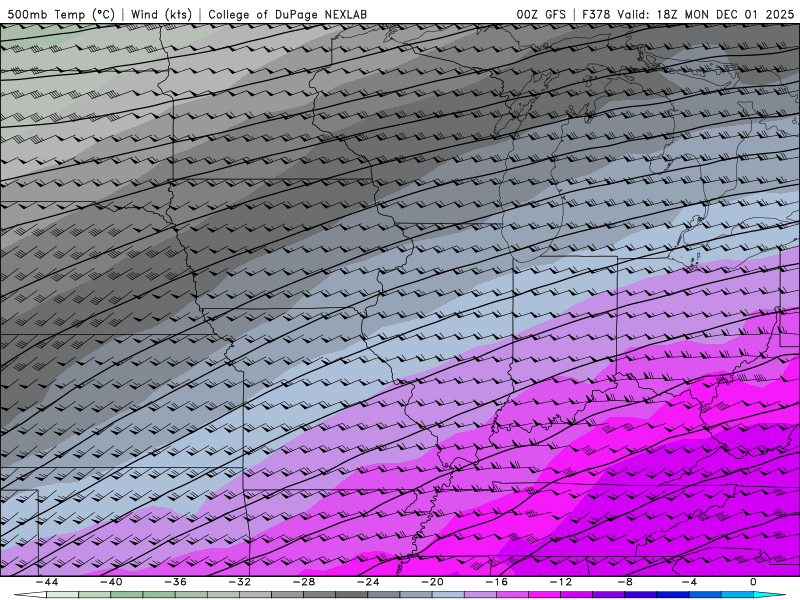Viewport: 800px width, 600px height.
Task: Click the "Wind (kts)" header label
Action: click(x=161, y=14)
